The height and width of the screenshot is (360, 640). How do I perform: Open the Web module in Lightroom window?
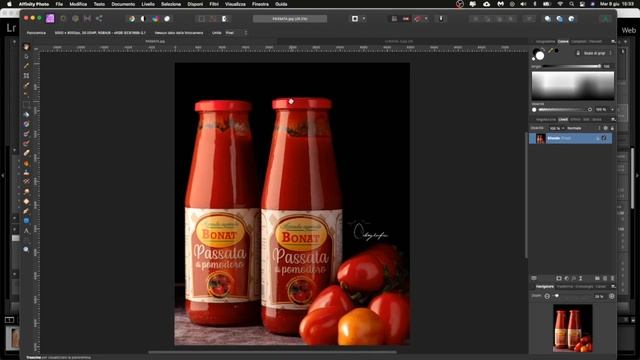click(x=629, y=30)
